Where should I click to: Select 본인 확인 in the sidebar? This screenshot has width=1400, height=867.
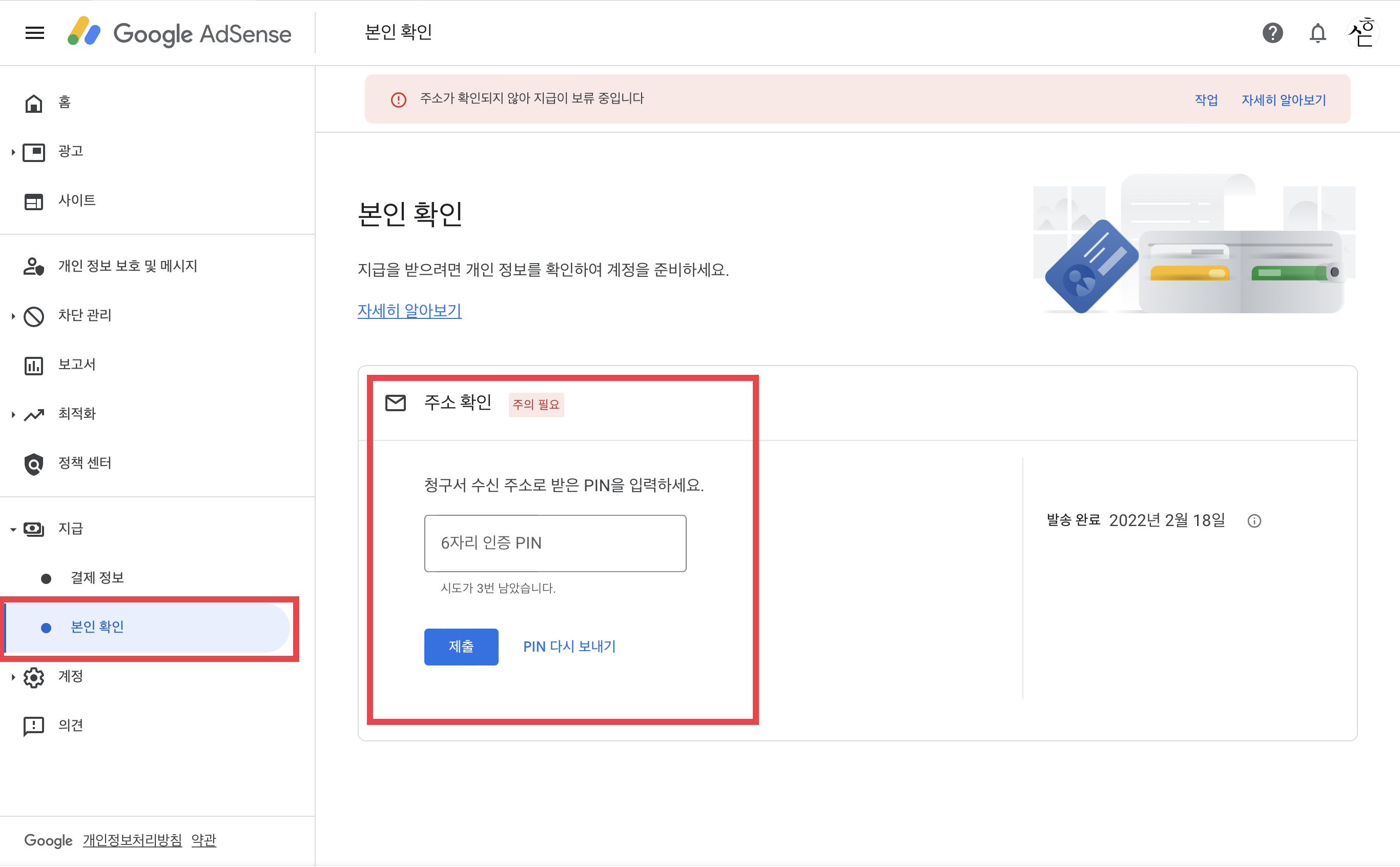click(x=148, y=628)
